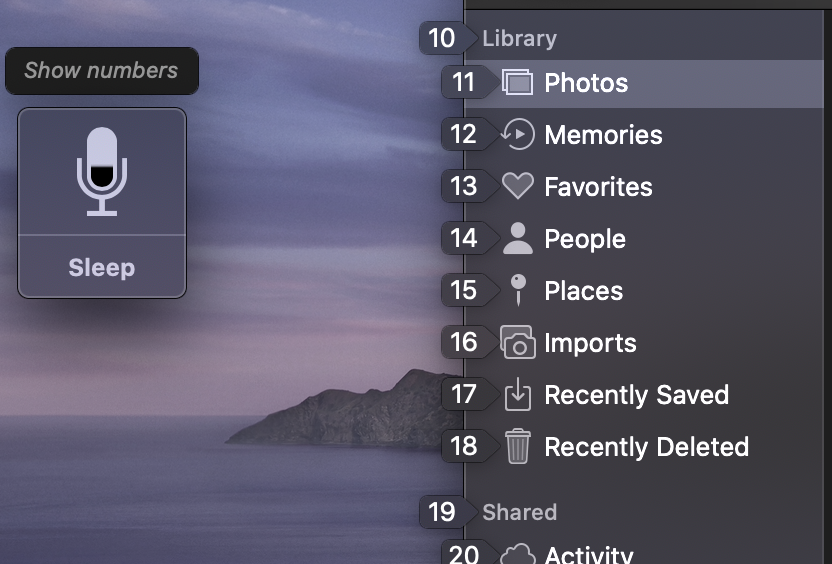Click the number 13 badge
832x564 pixels.
(x=463, y=186)
